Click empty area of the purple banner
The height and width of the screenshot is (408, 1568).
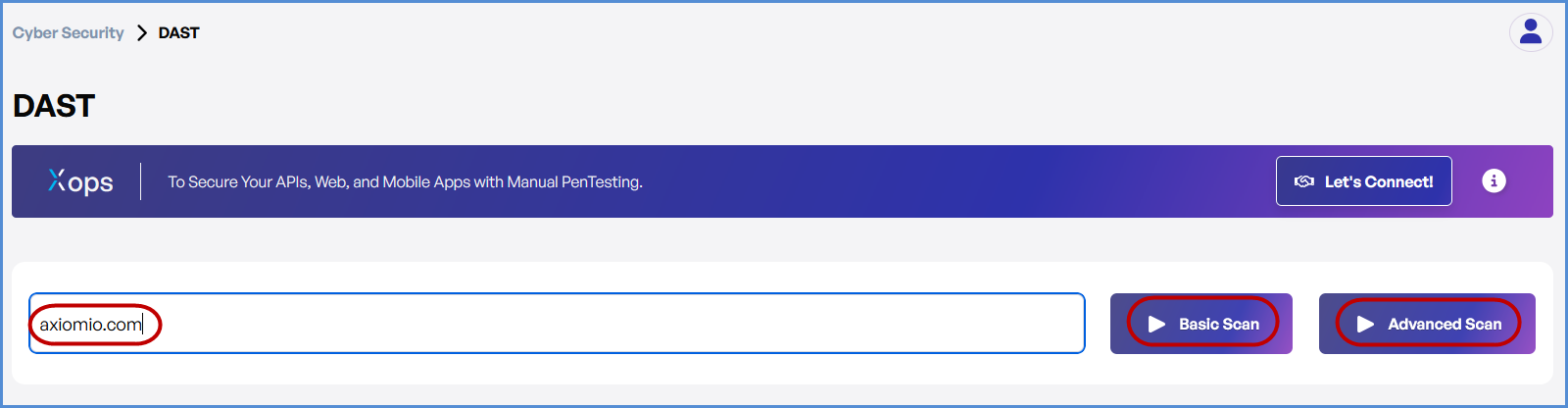click(x=931, y=181)
